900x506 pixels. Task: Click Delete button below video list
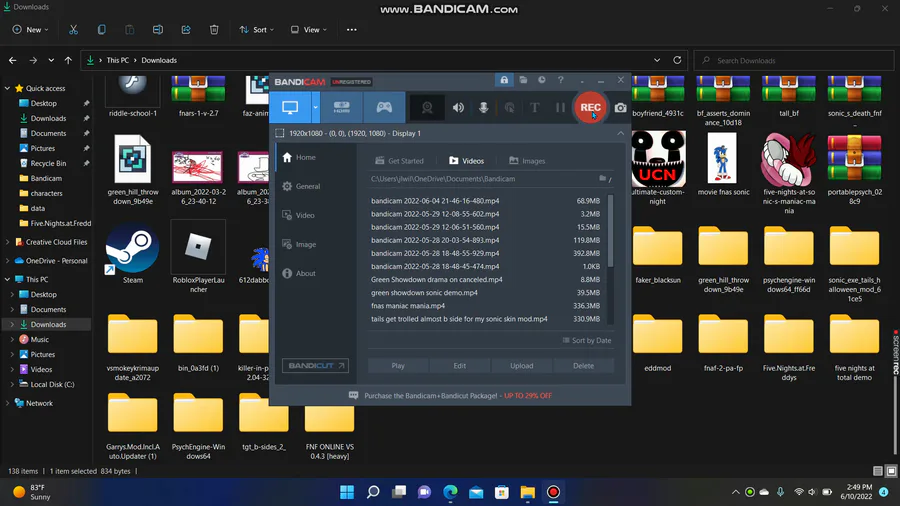tap(583, 365)
